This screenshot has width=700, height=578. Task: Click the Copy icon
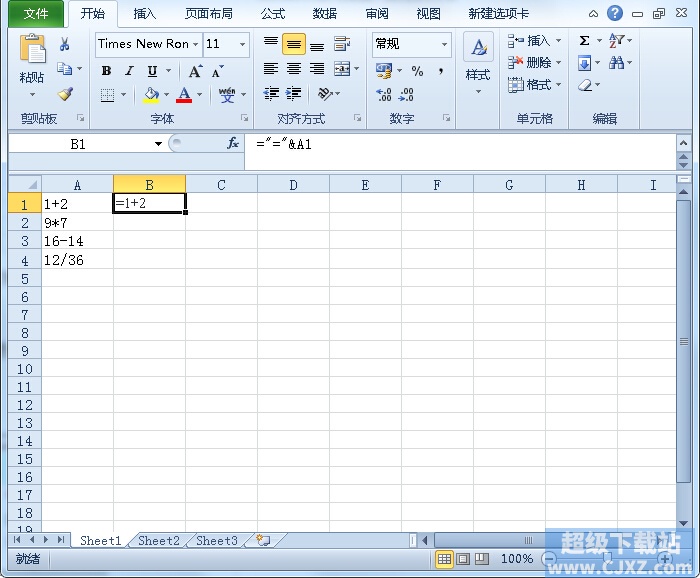pyautogui.click(x=65, y=69)
